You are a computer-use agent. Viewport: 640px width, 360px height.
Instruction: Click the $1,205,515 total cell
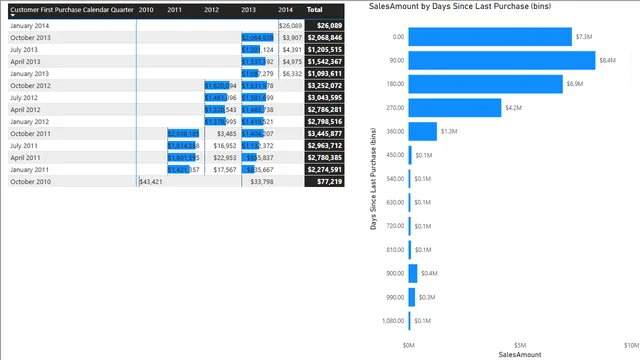(x=324, y=49)
